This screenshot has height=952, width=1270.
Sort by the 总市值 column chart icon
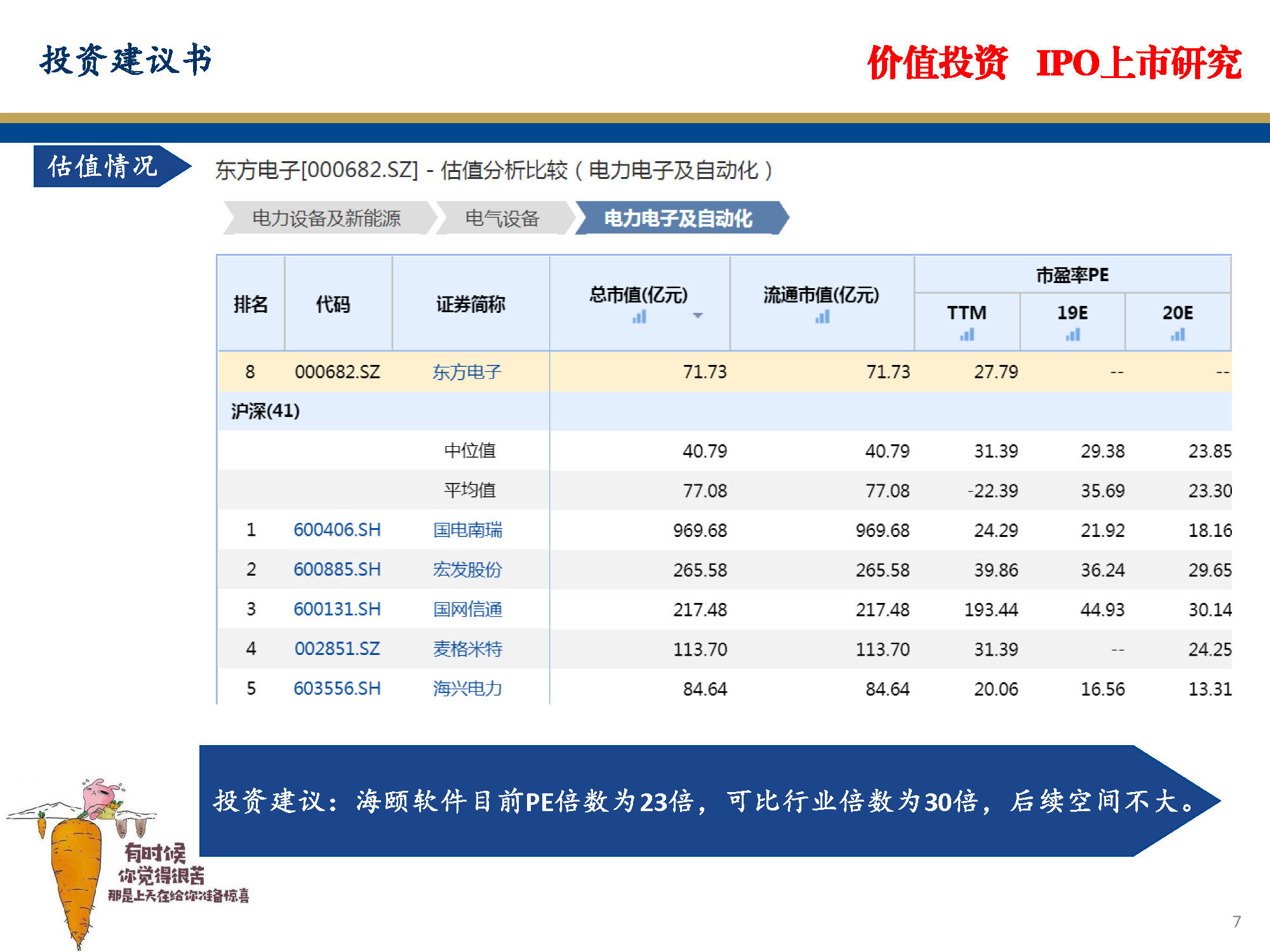pyautogui.click(x=639, y=315)
